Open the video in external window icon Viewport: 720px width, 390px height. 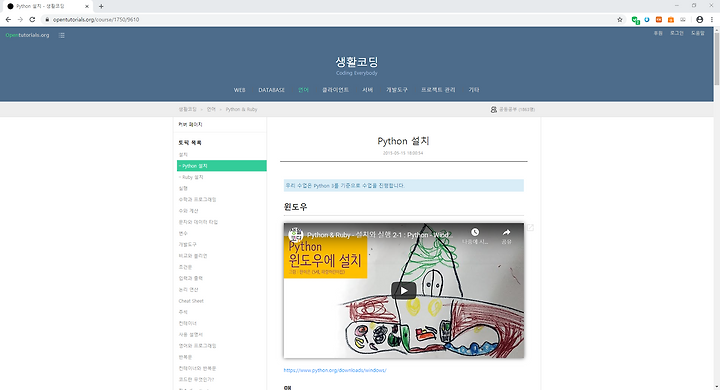[x=530, y=227]
